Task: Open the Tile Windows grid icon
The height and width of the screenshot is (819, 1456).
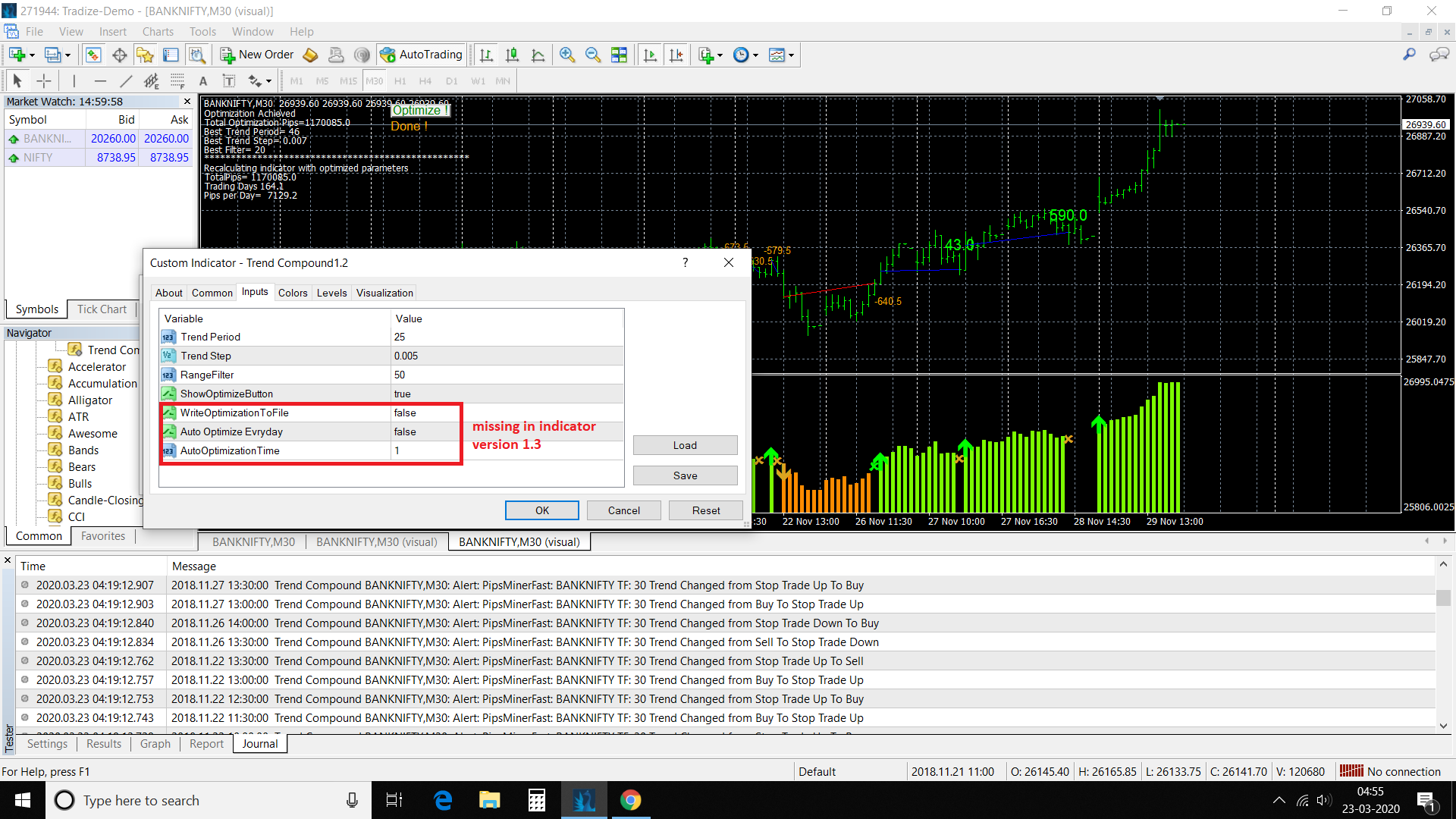Action: [x=619, y=55]
